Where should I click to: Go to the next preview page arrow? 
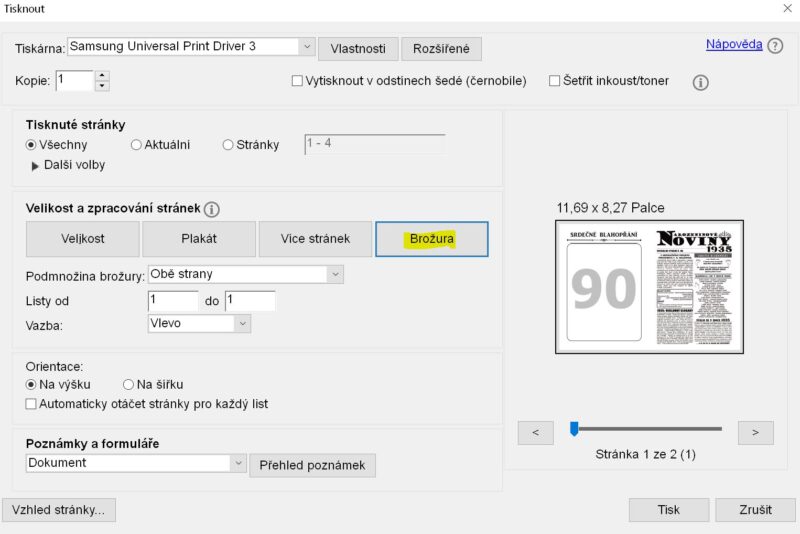(x=756, y=433)
